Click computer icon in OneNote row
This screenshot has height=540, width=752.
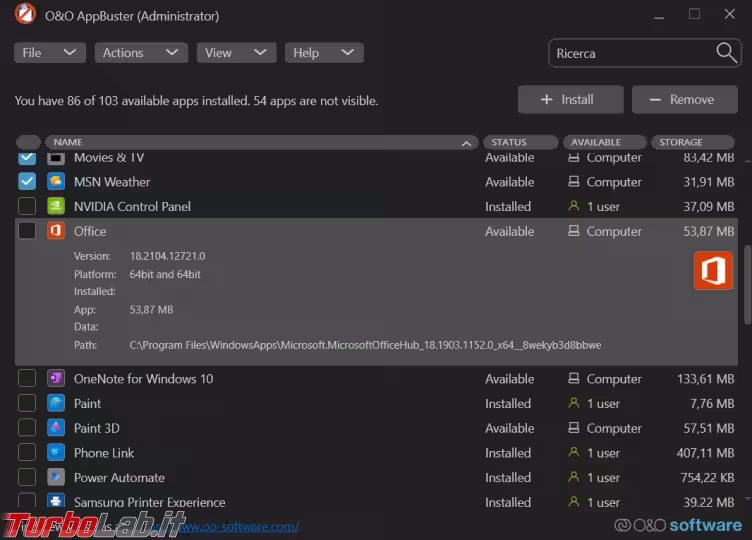coord(573,378)
